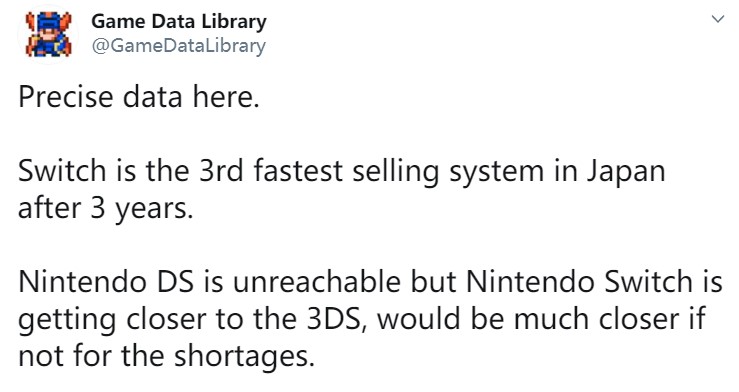The width and height of the screenshot is (739, 392).
Task: Click 'Nintendo DS' at start of third paragraph
Action: [106, 282]
